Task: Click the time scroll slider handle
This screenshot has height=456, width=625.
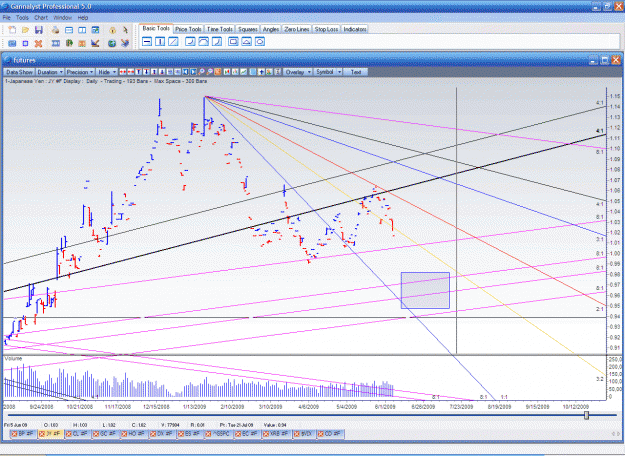Action: point(586,415)
